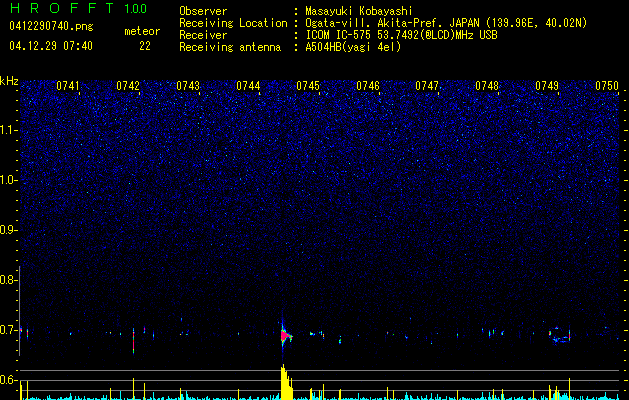Click the kHz axis unit label

(x=9, y=81)
